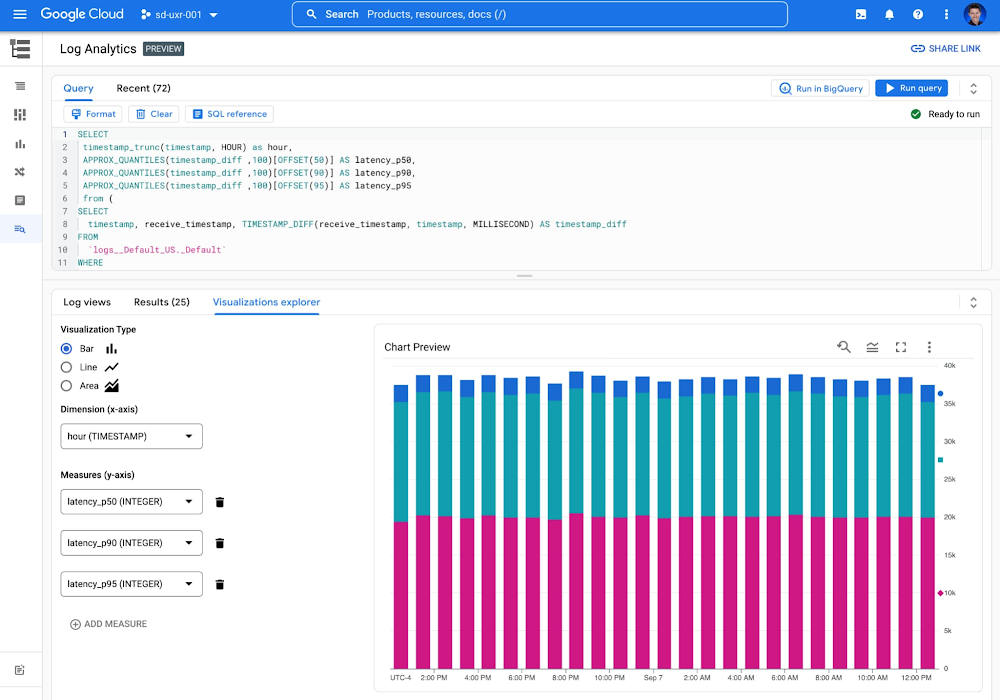Screen dimensions: 1000x700
Task: Reset zoom on chart preview
Action: pos(844,347)
